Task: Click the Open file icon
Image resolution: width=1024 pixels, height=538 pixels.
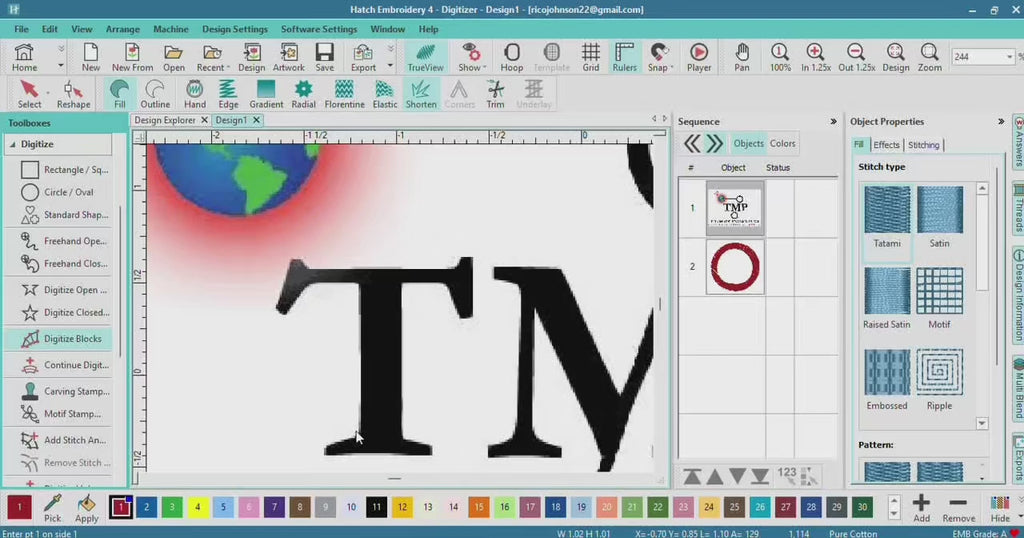Action: (174, 57)
